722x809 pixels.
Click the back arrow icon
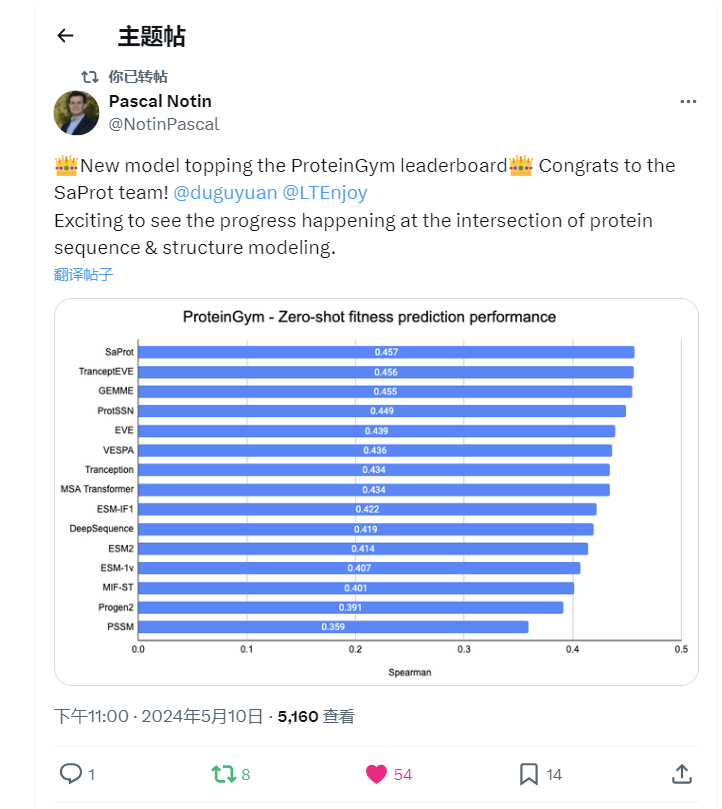[x=65, y=36]
